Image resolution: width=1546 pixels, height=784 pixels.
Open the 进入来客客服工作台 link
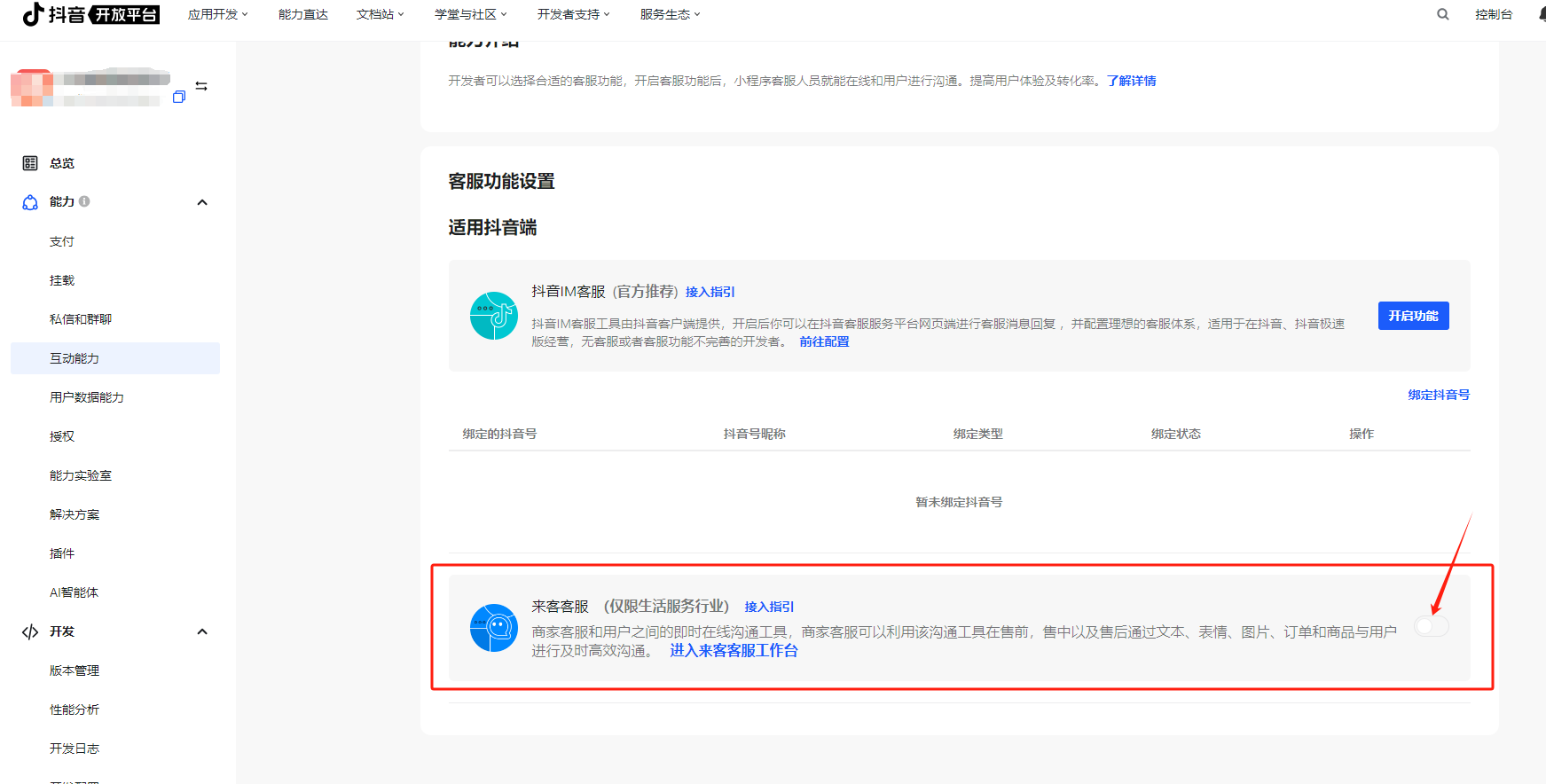click(734, 650)
